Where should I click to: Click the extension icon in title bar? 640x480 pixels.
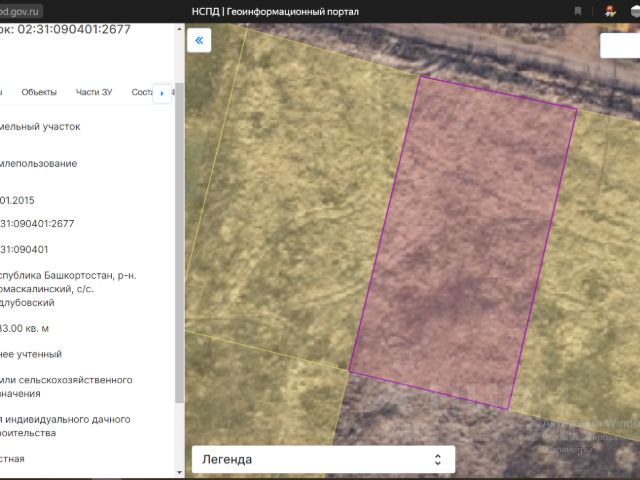(x=610, y=11)
